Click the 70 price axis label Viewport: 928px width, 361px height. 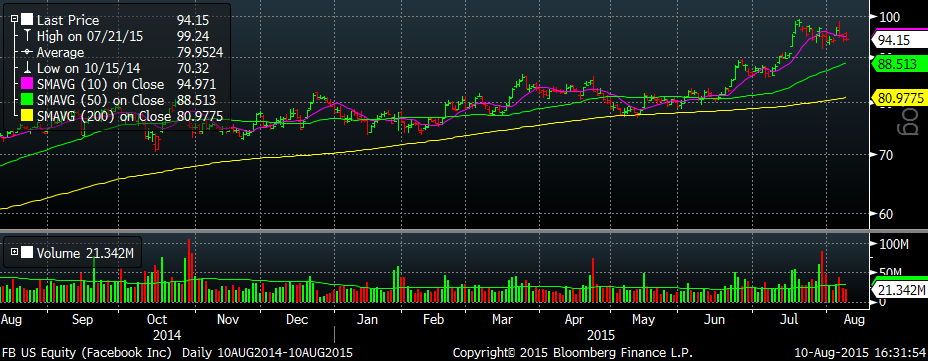click(885, 155)
